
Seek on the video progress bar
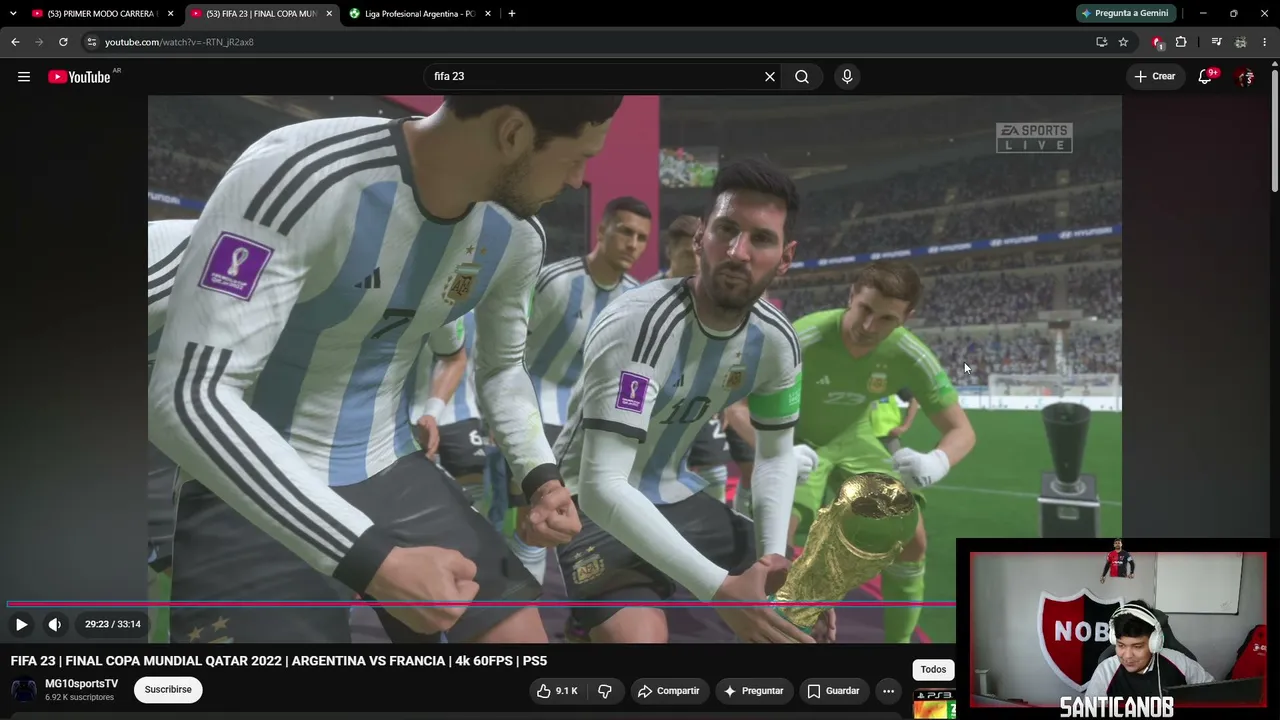tap(480, 604)
